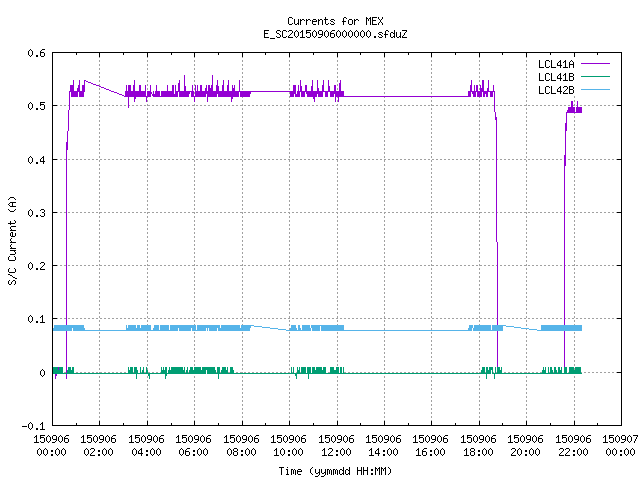The image size is (640, 480).
Task: Click the 0.5 y-axis tick label
Action: [x=36, y=106]
